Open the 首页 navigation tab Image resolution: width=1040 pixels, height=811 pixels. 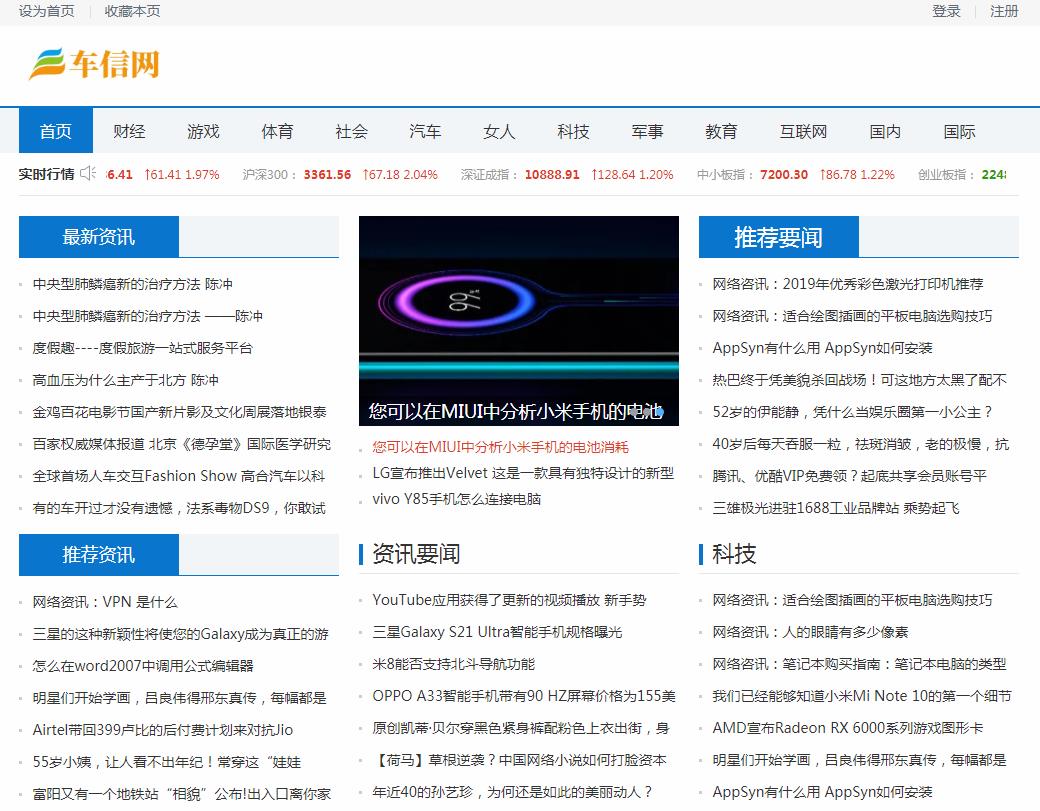(56, 131)
